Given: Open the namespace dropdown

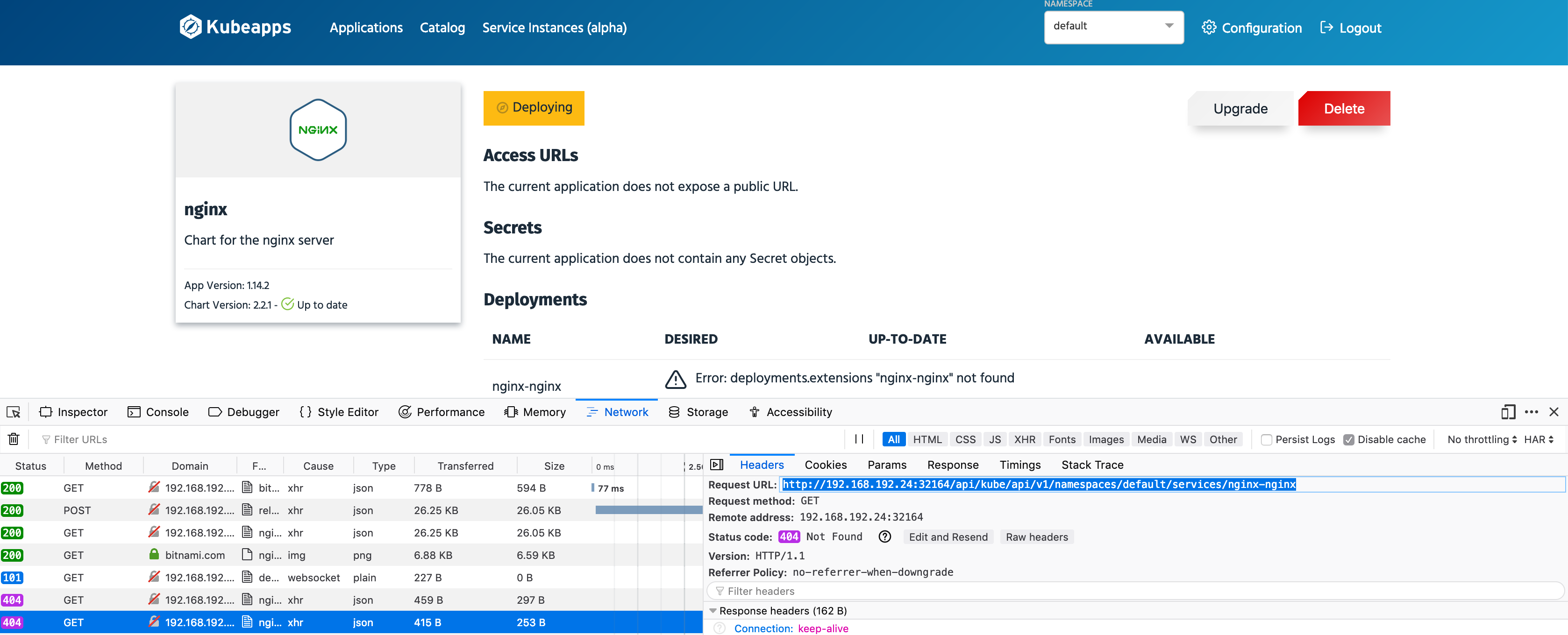Looking at the screenshot, I should click(1113, 26).
